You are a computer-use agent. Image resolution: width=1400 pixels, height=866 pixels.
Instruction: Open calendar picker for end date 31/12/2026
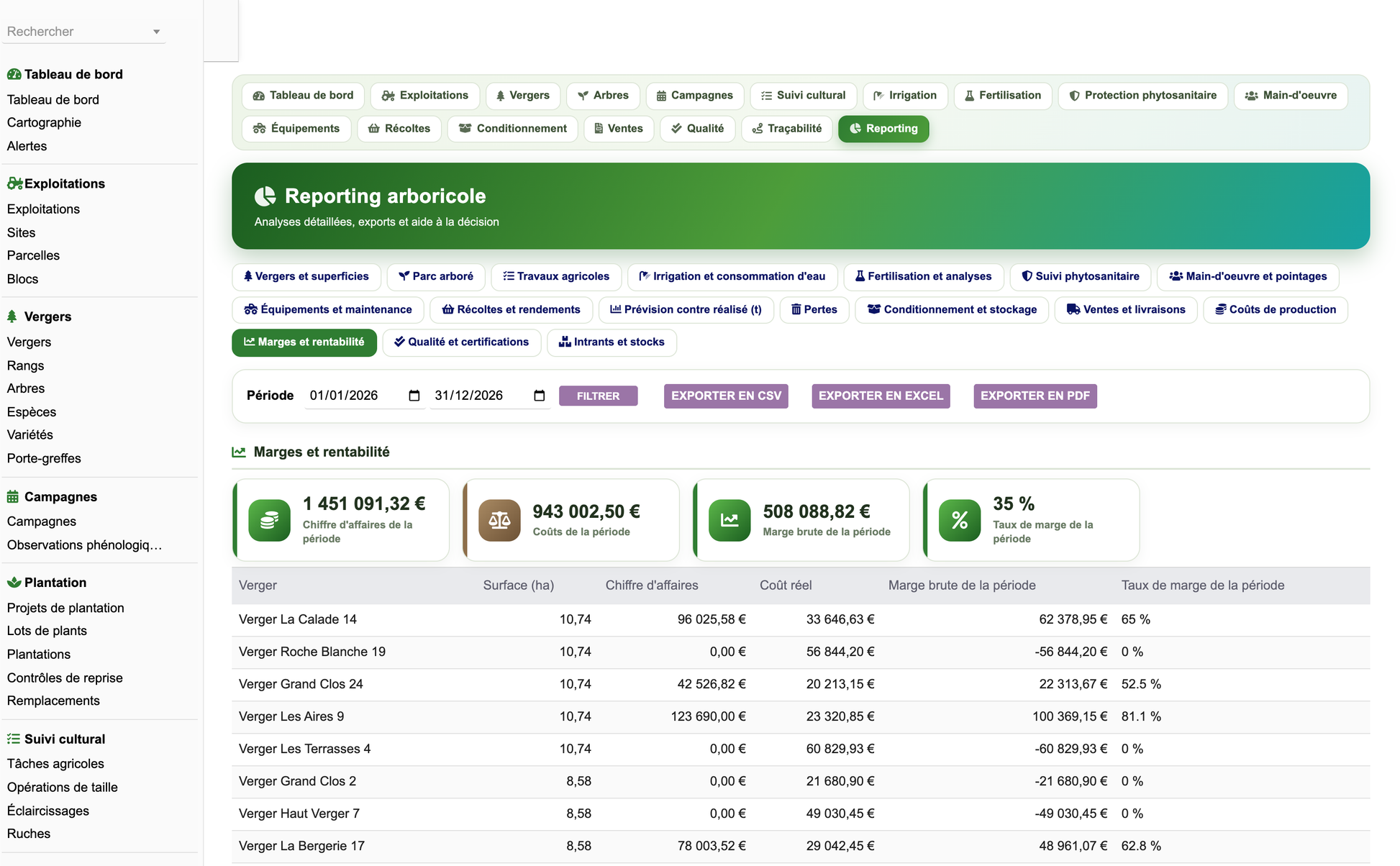540,396
